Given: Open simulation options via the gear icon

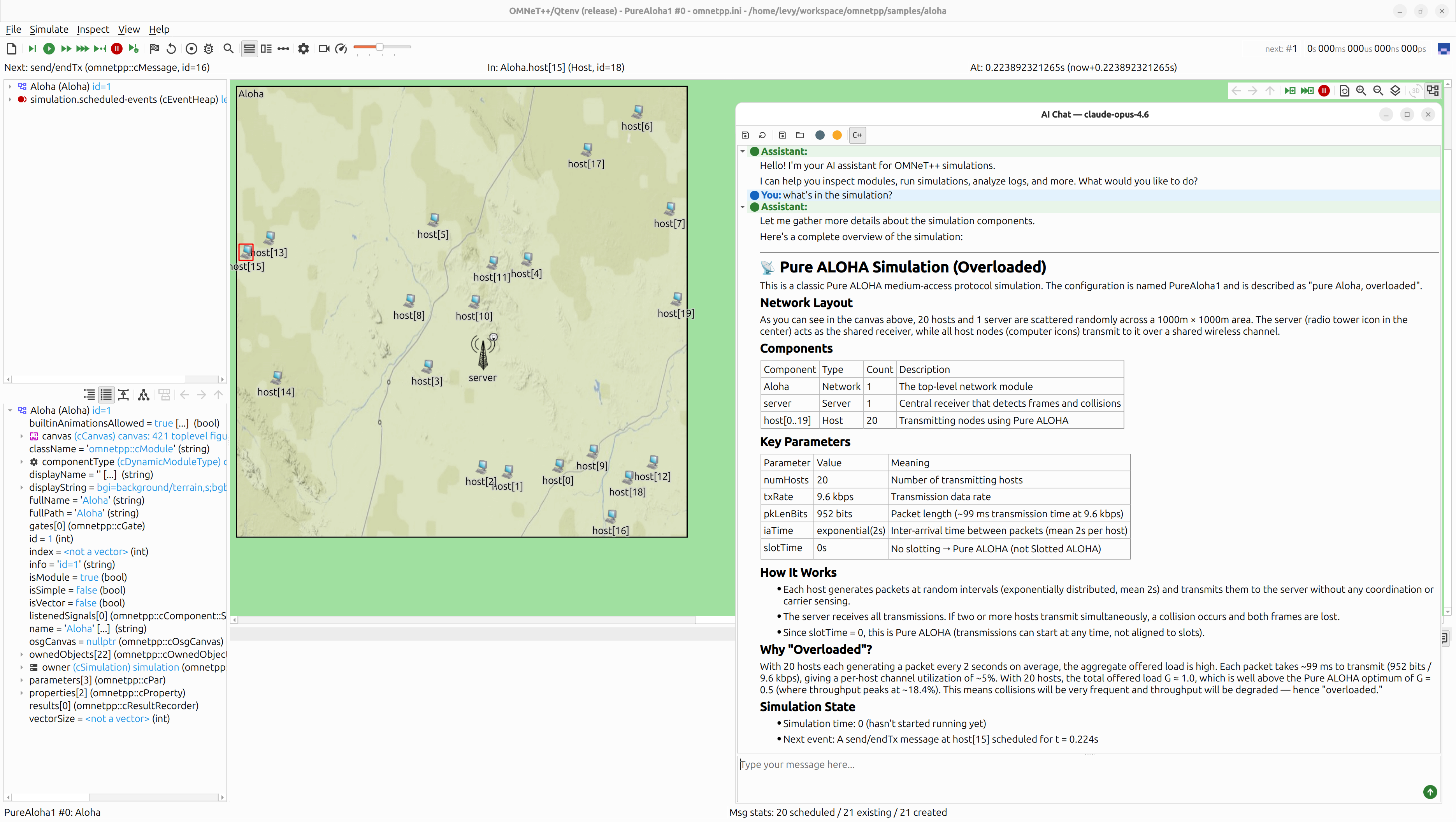Looking at the screenshot, I should click(304, 49).
